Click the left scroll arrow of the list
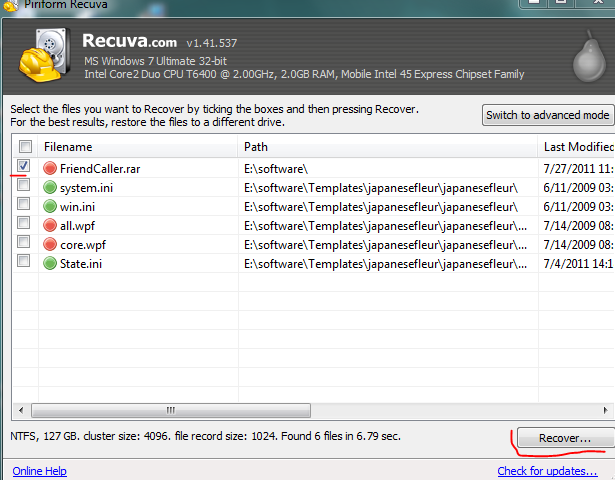This screenshot has width=615, height=480. tap(21, 411)
